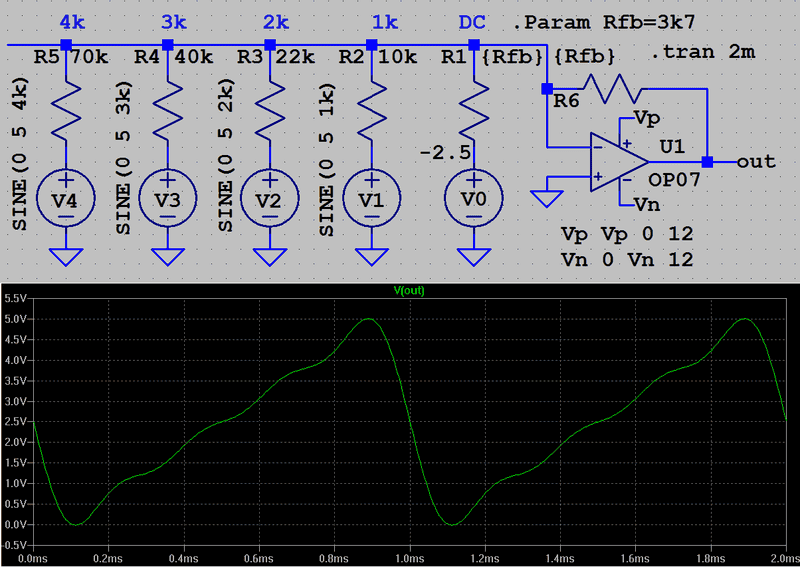Click the '2k' net label
800x567 pixels.
276,22
